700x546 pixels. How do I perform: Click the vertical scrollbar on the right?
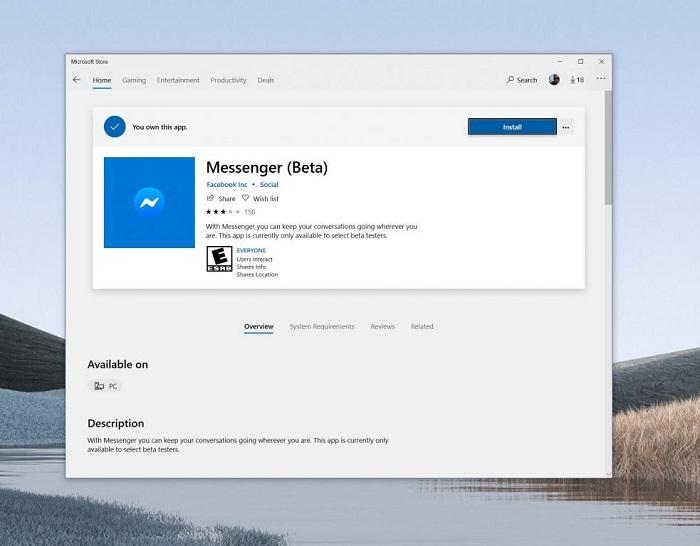[607, 150]
